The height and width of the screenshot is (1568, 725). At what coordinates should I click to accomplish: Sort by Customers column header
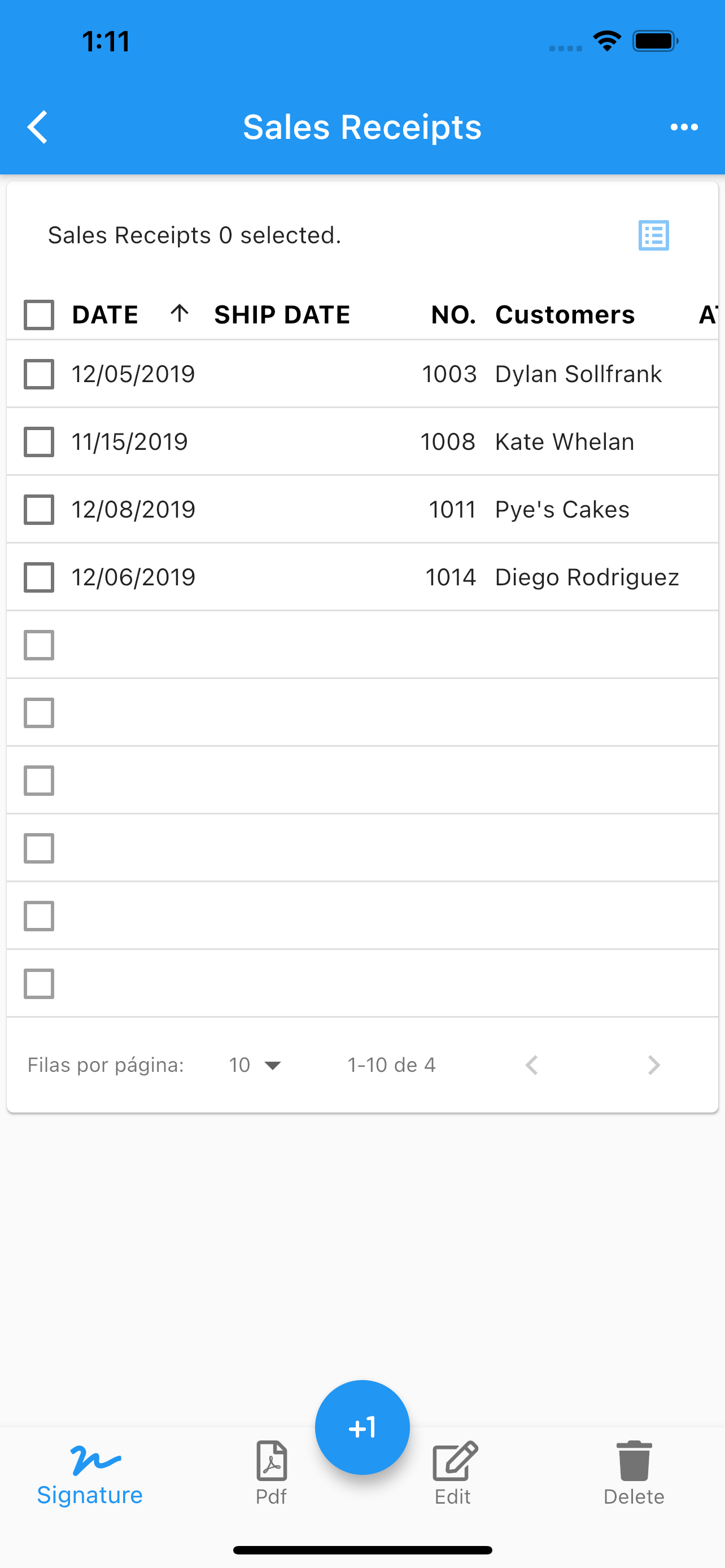click(565, 315)
